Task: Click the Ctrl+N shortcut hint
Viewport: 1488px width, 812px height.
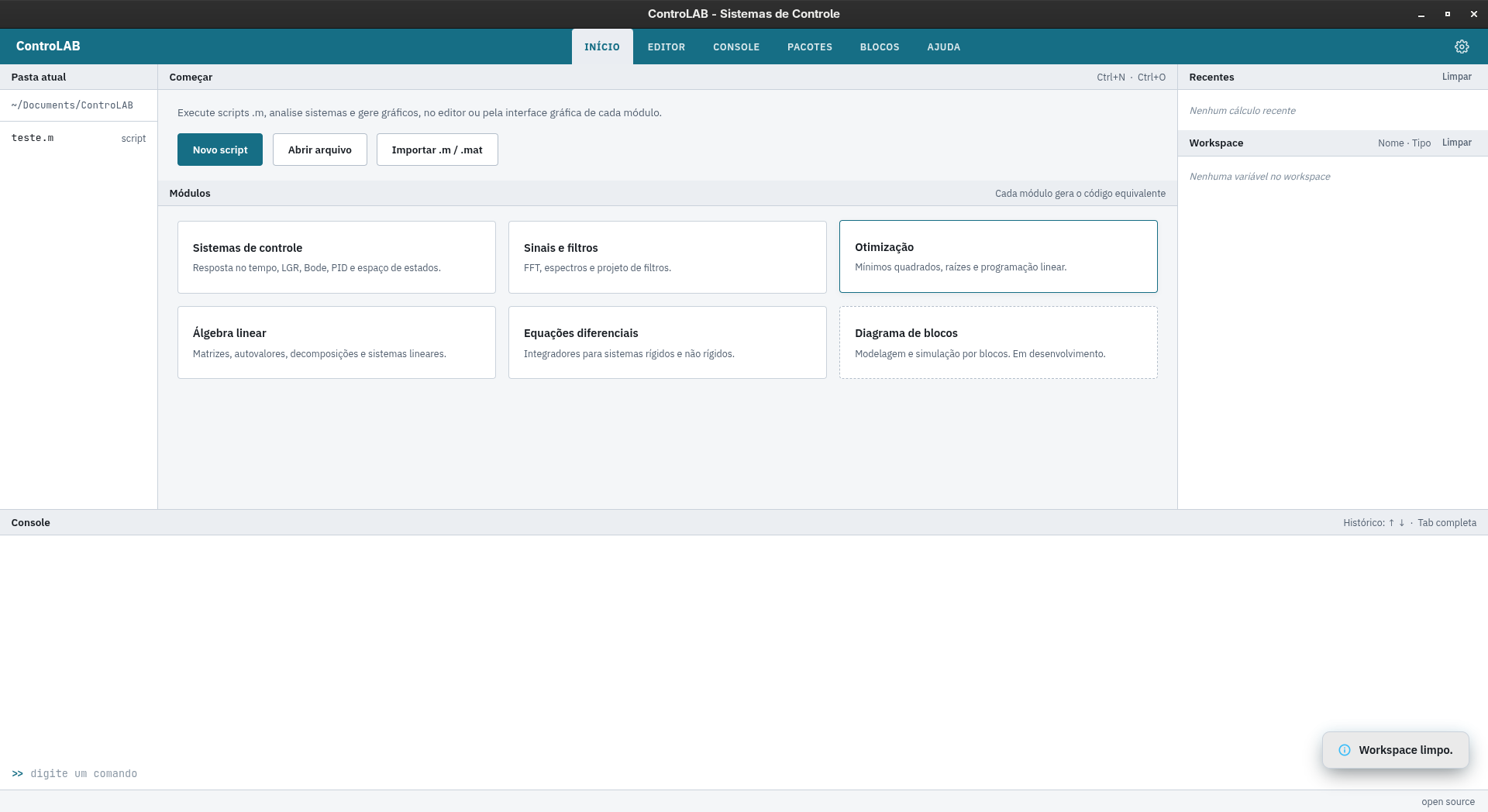Action: click(x=1111, y=77)
